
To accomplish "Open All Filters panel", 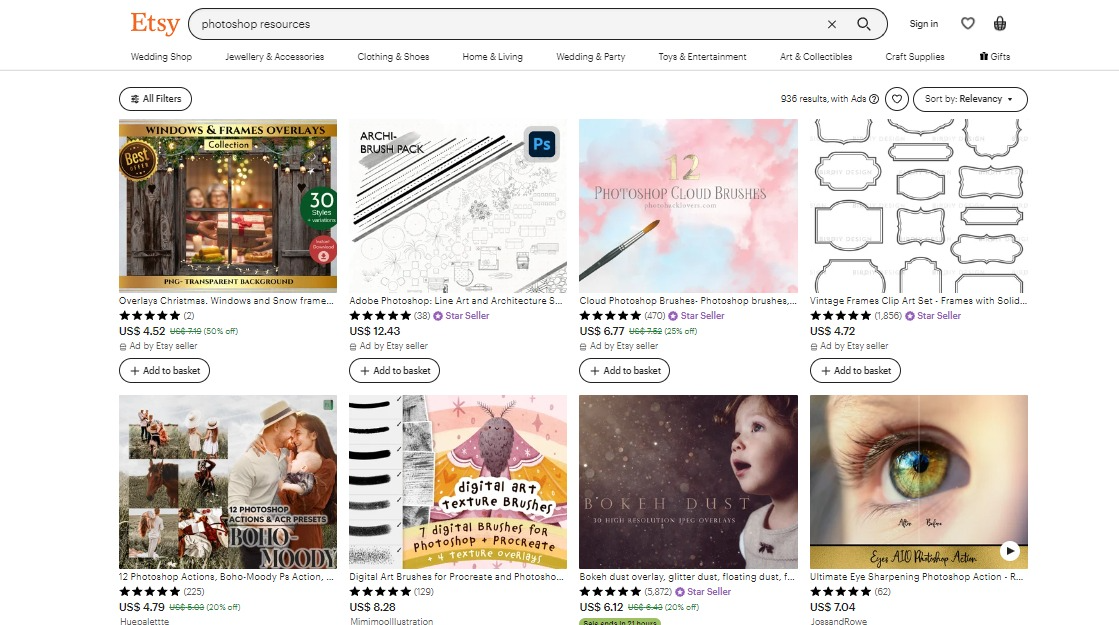I will (x=156, y=99).
